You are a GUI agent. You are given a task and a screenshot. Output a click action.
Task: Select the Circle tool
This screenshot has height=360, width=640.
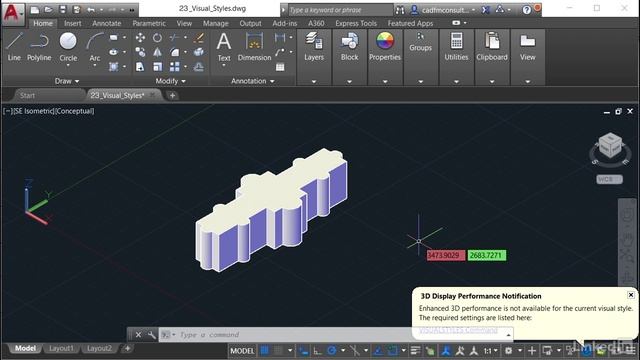pos(68,46)
